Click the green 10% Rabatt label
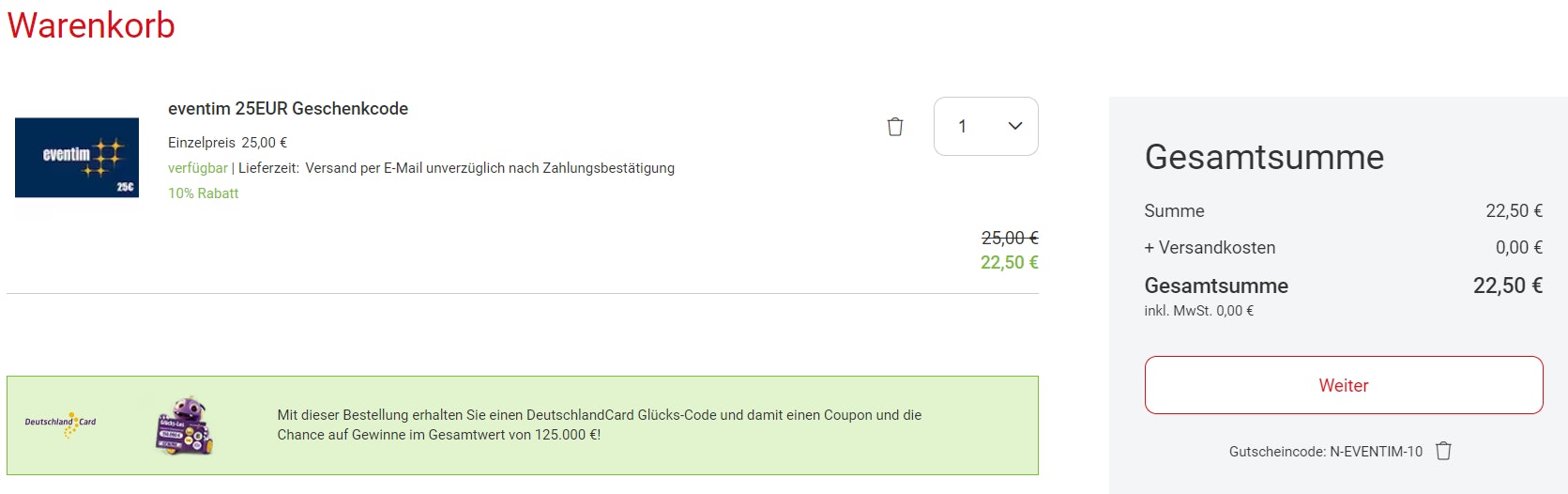The width and height of the screenshot is (1568, 494). [x=203, y=193]
